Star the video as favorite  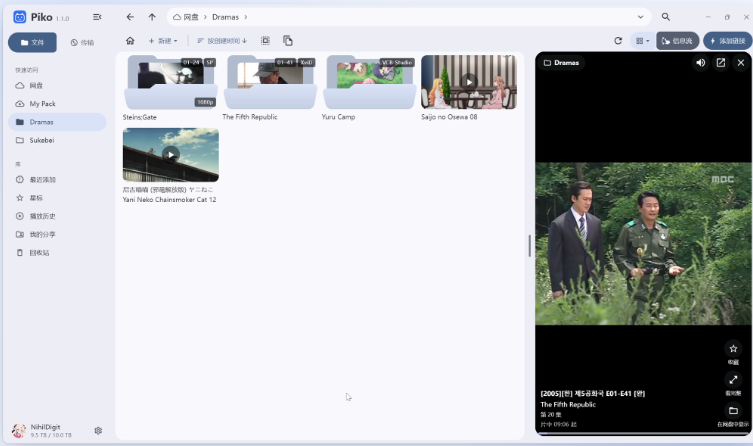tap(733, 349)
